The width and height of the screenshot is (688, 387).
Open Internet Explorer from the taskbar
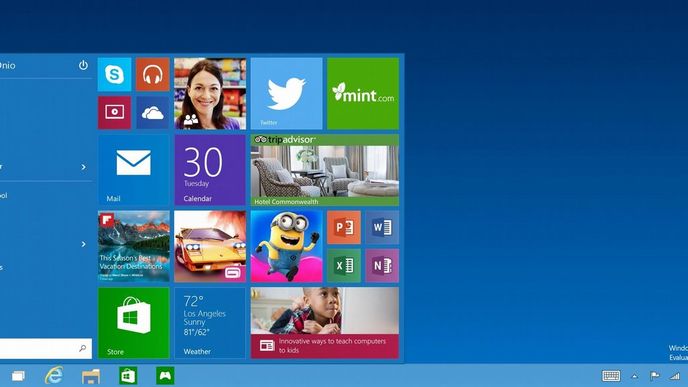click(54, 376)
